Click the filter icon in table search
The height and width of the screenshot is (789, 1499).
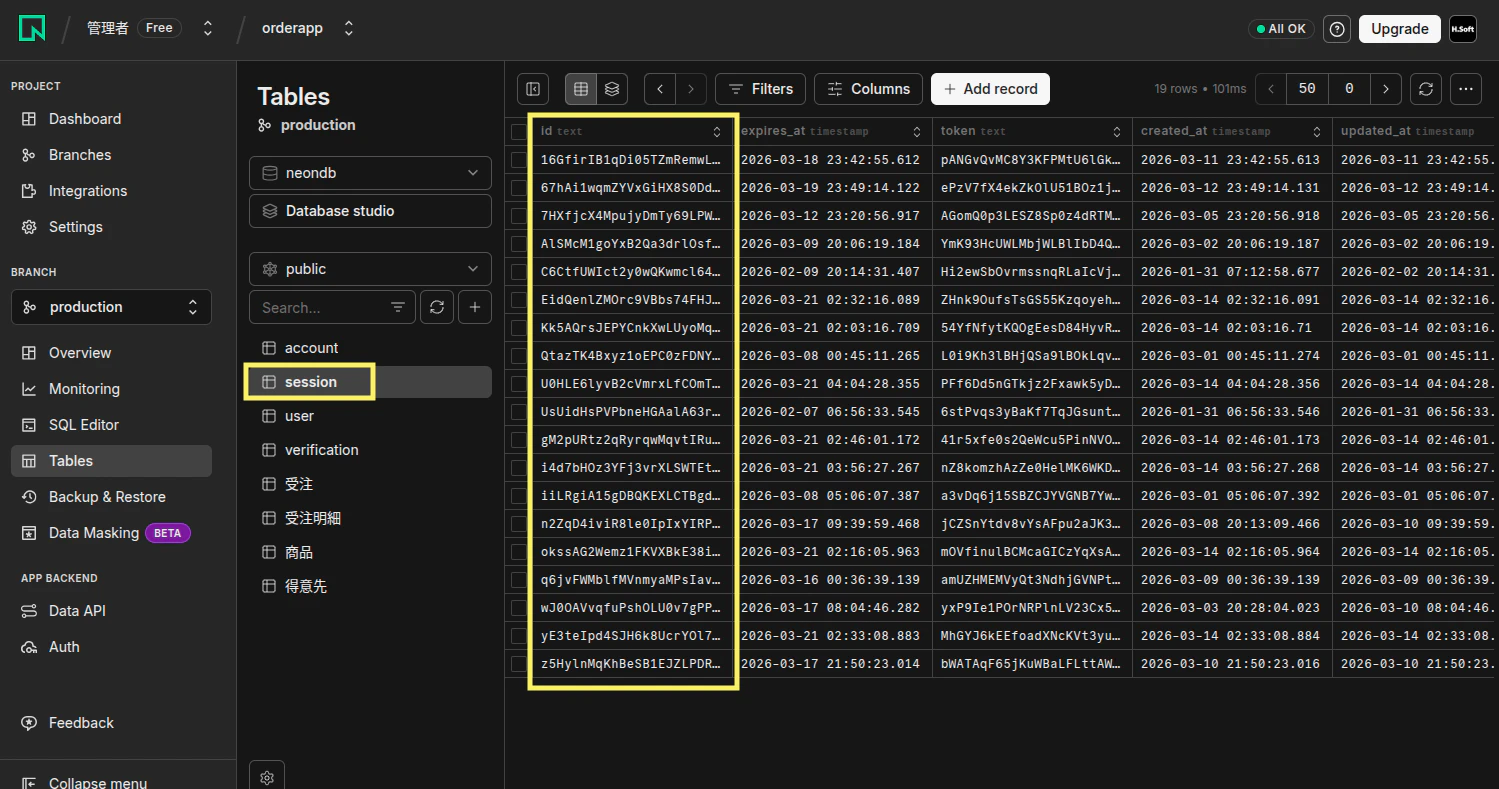[x=398, y=308]
